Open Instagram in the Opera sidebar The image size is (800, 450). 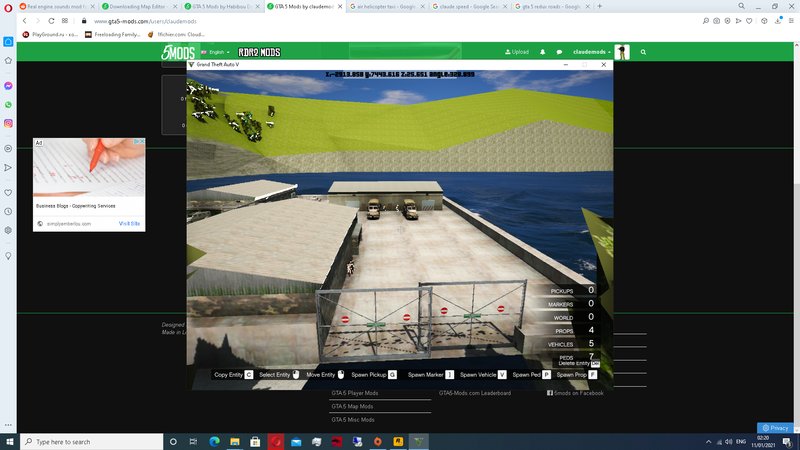(8, 123)
